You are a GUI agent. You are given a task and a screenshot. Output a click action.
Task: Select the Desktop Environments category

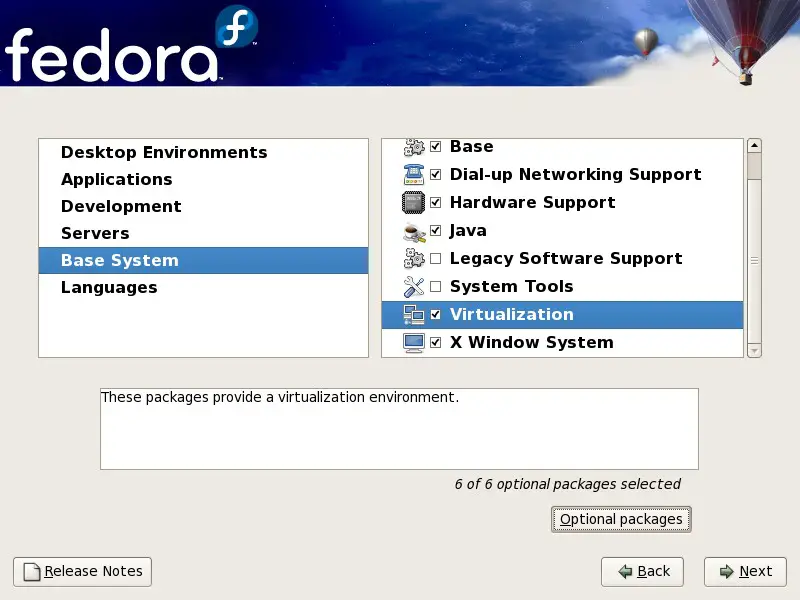click(203, 152)
